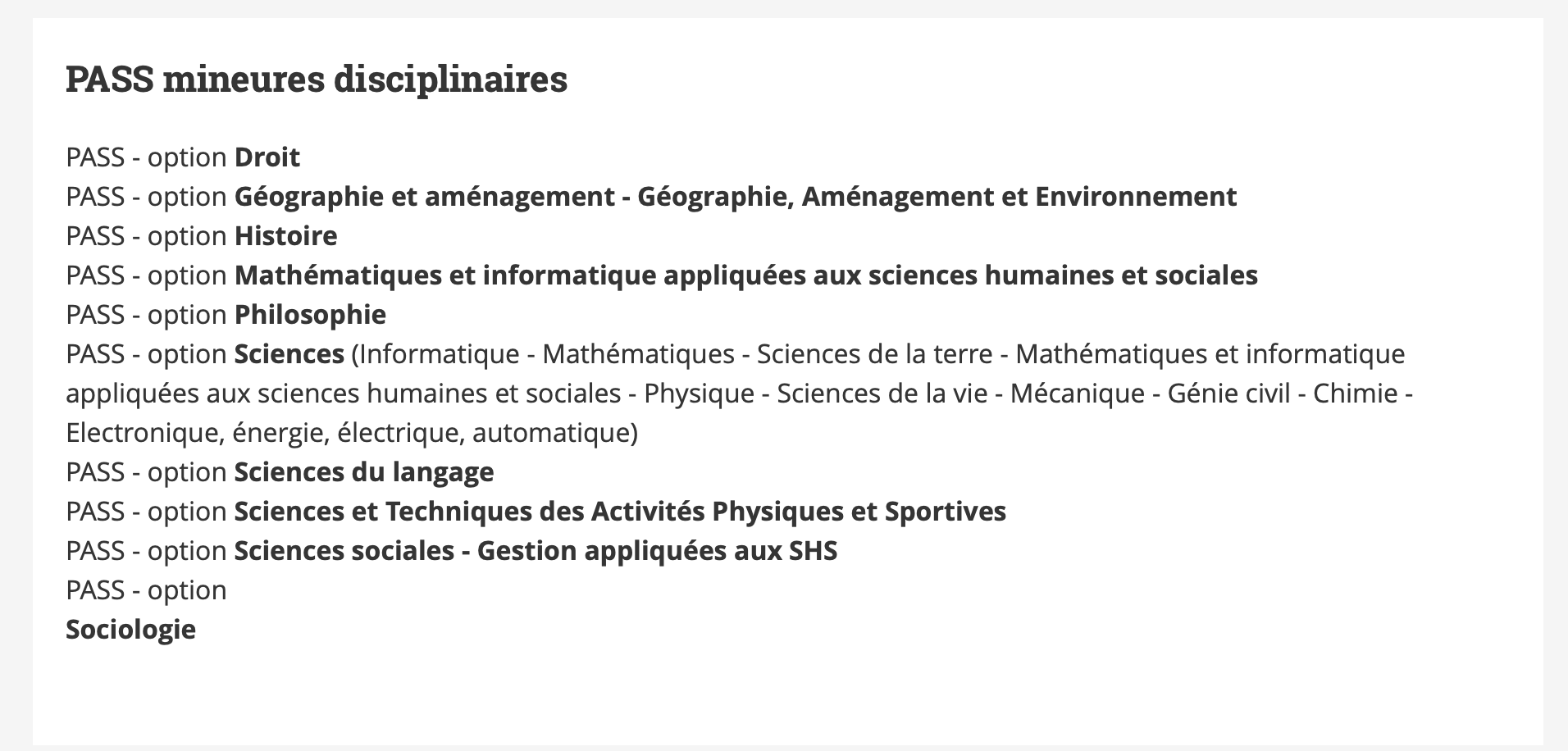Screen dimensions: 1568x751
Task: Click "Informatique" at start of the parenthesis
Action: coord(440,354)
